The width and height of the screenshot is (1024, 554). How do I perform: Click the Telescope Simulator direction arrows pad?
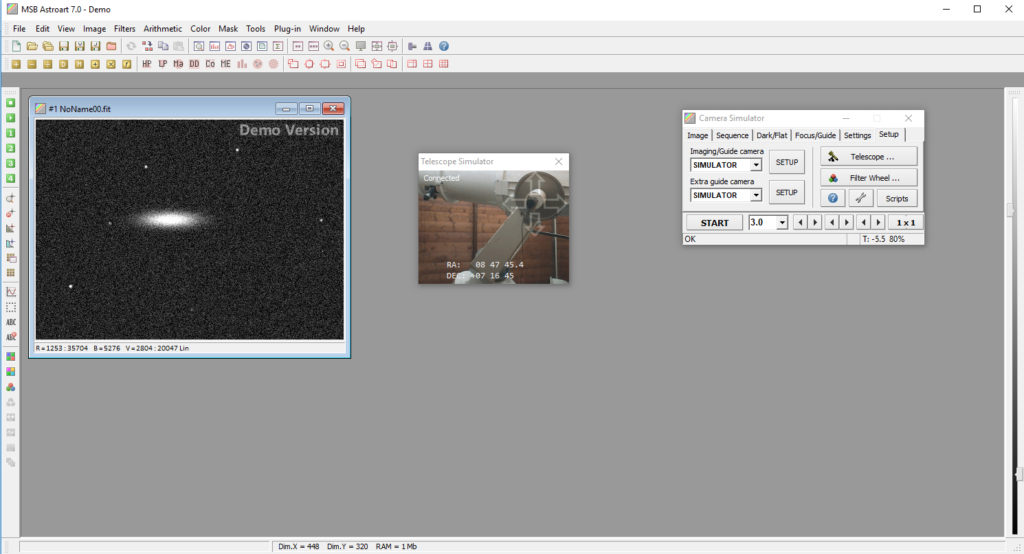536,203
